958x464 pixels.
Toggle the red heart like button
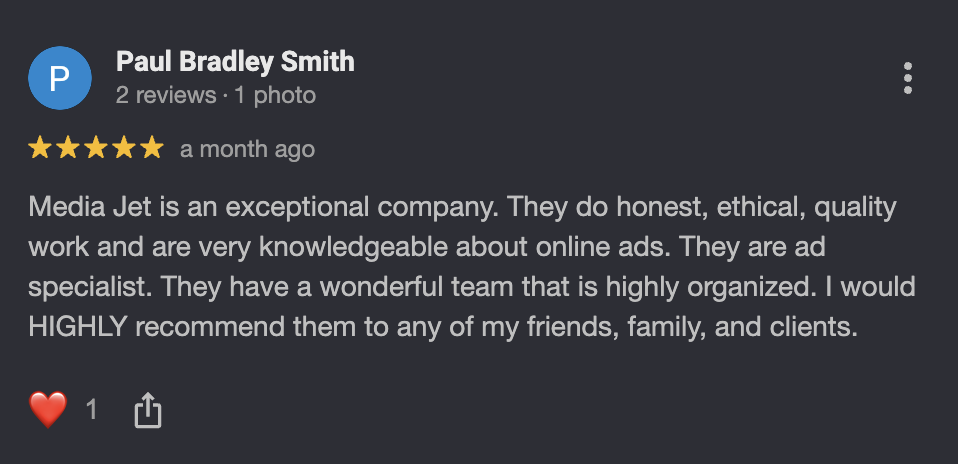tap(48, 410)
